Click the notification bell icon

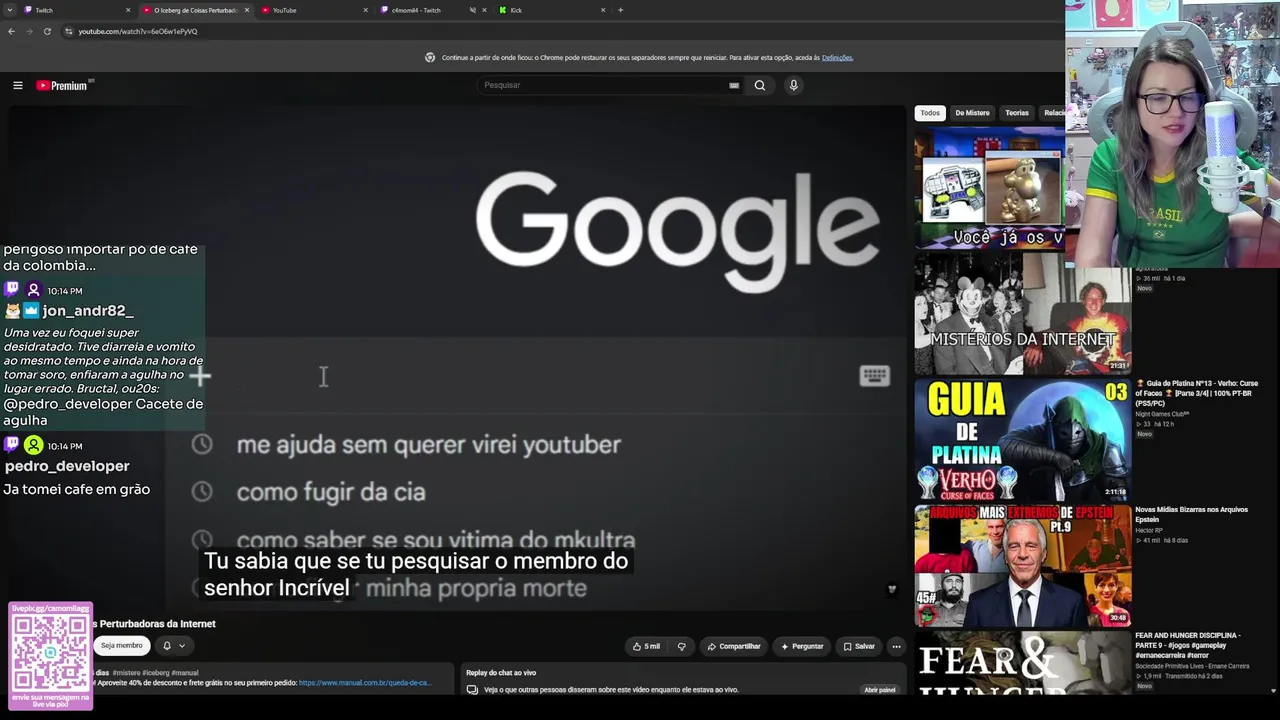[167, 646]
